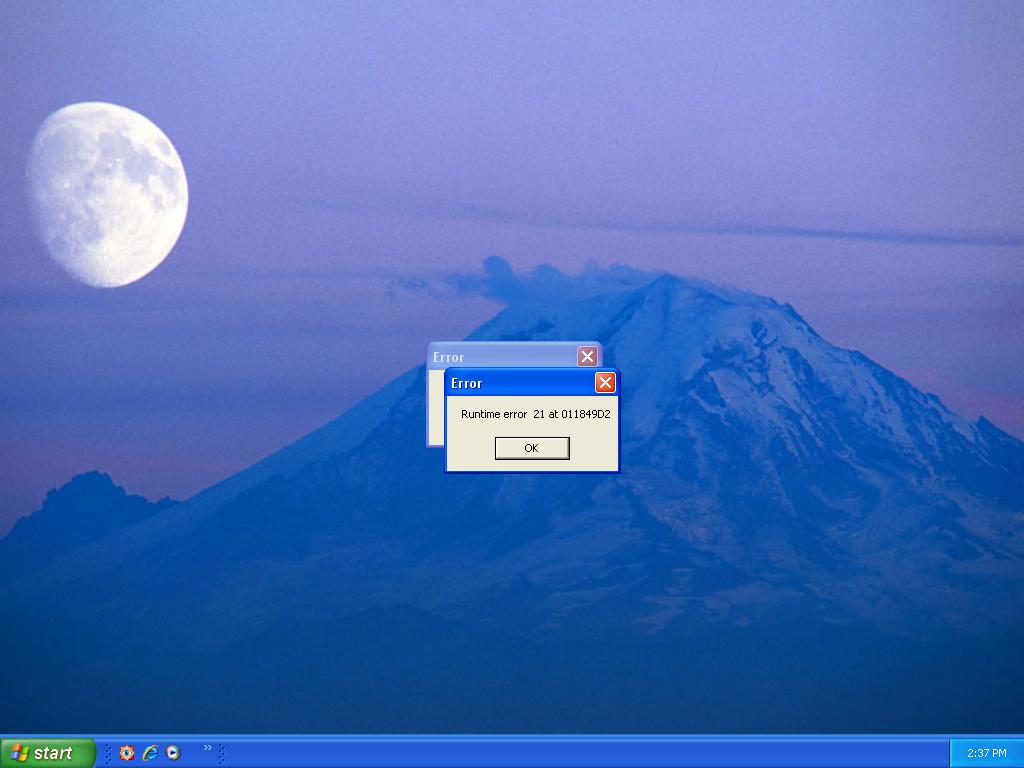Viewport: 1024px width, 768px height.
Task: Click the Runtime error 21 message text
Action: pyautogui.click(x=535, y=414)
